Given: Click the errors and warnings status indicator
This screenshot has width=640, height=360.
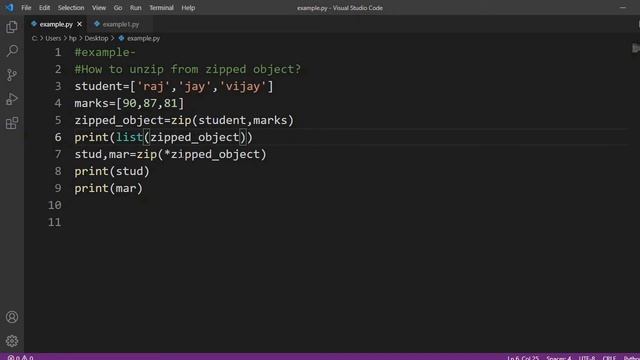Looking at the screenshot, I should pos(20,358).
